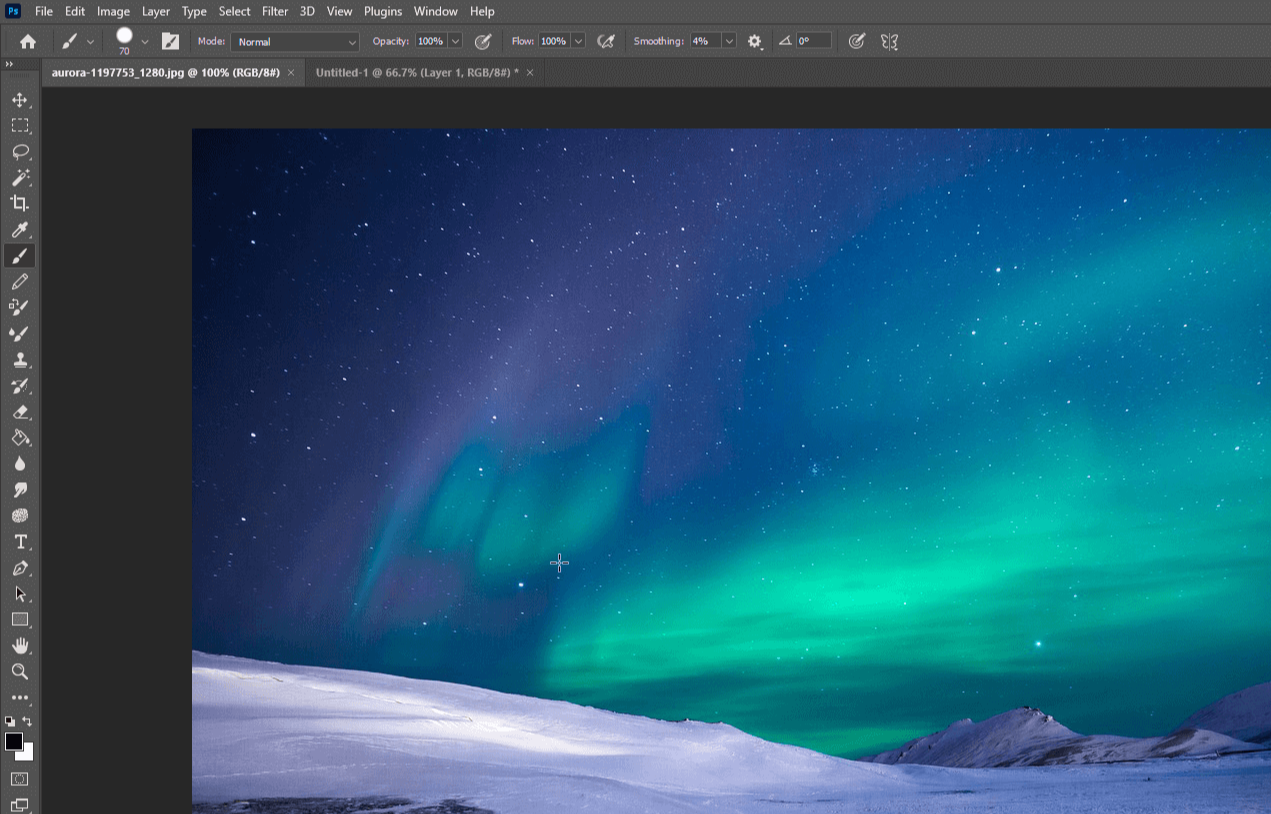Close the aurora-1197753_1280.jpg tab

pos(291,73)
